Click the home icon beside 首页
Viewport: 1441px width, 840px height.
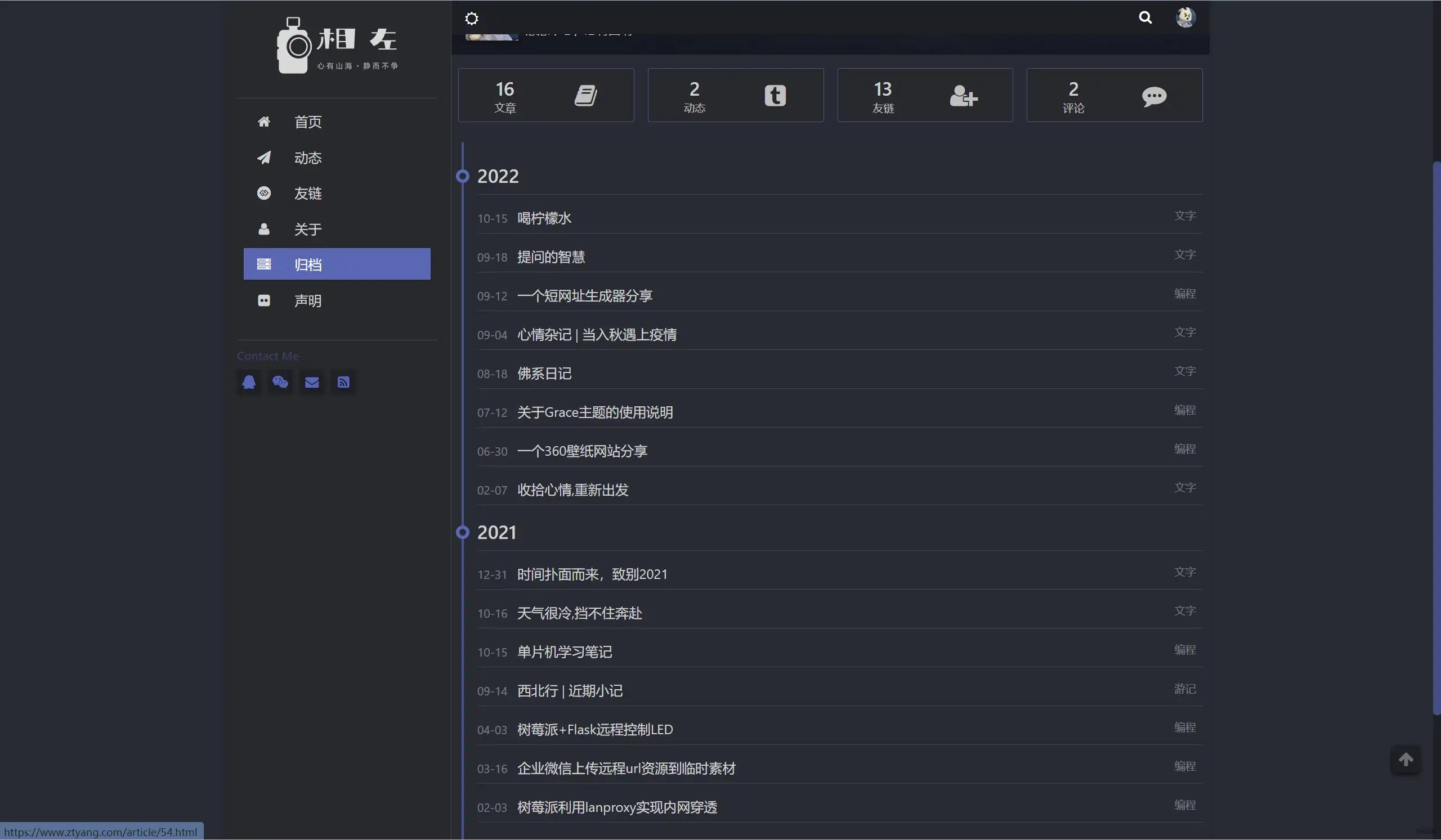(x=263, y=122)
